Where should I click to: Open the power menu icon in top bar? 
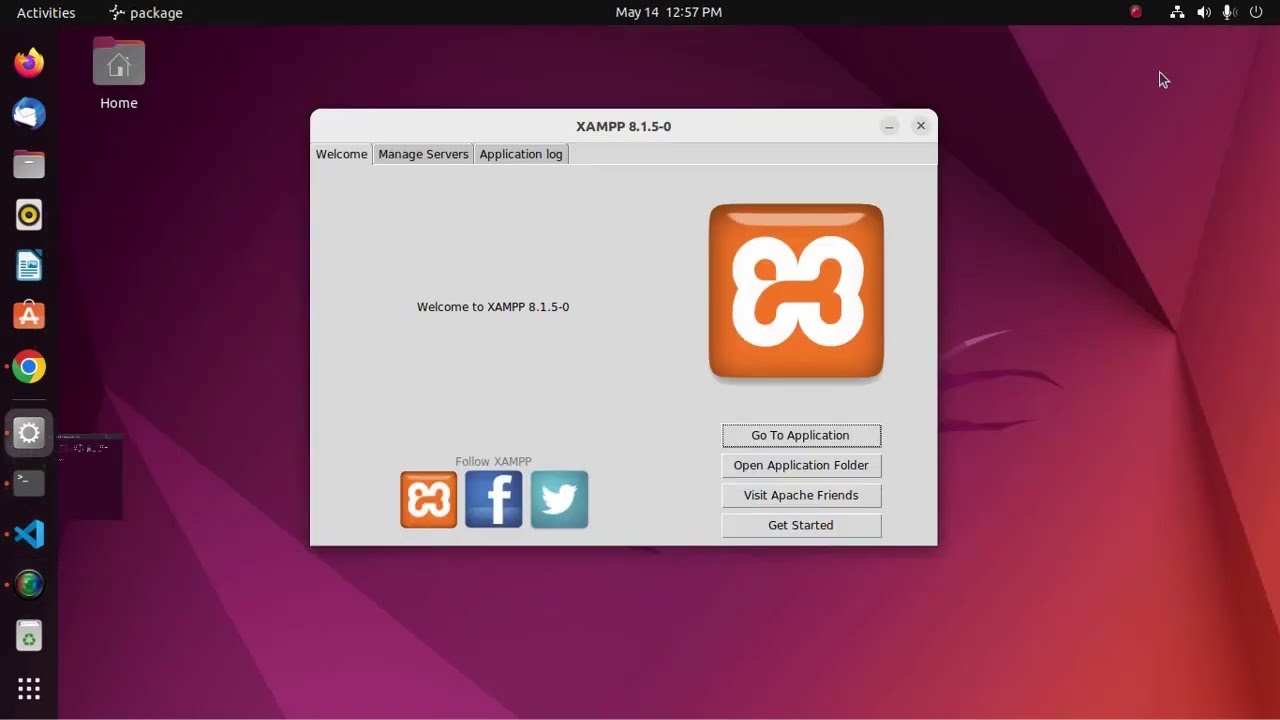pos(1256,12)
